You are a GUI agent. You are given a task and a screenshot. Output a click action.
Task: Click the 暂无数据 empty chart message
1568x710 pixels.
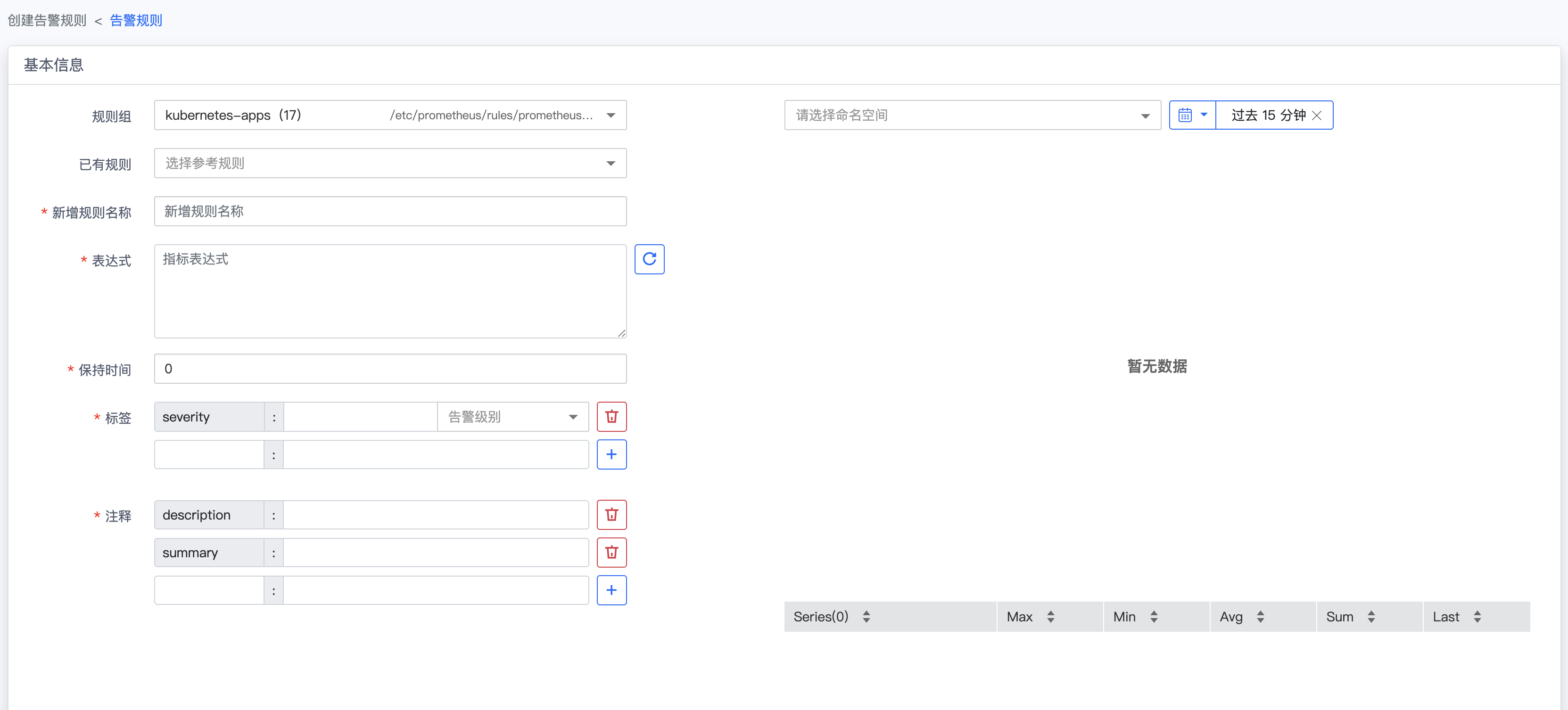pos(1157,366)
